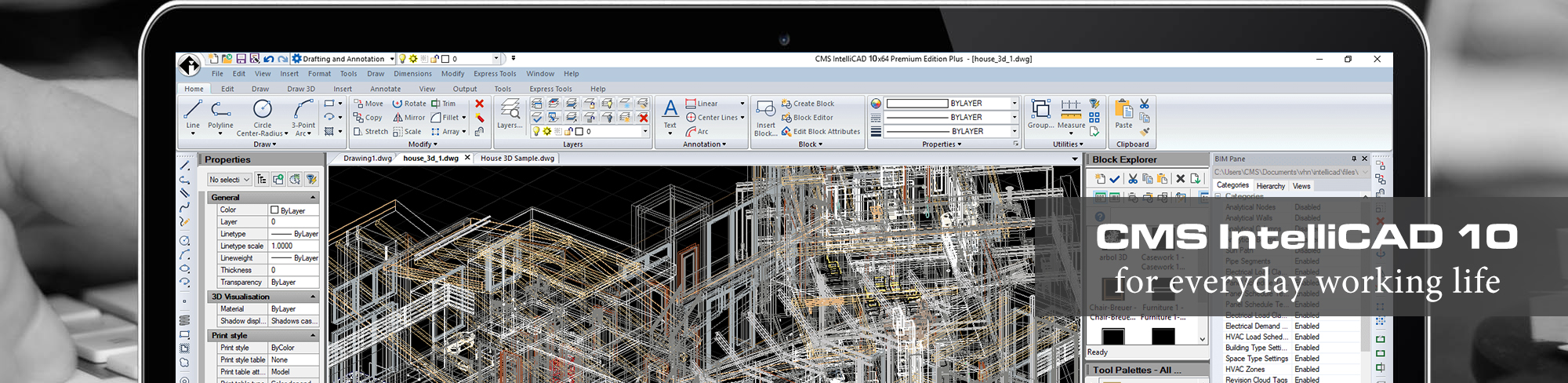1568x383 pixels.
Task: Open the Group utility
Action: pos(1040,114)
